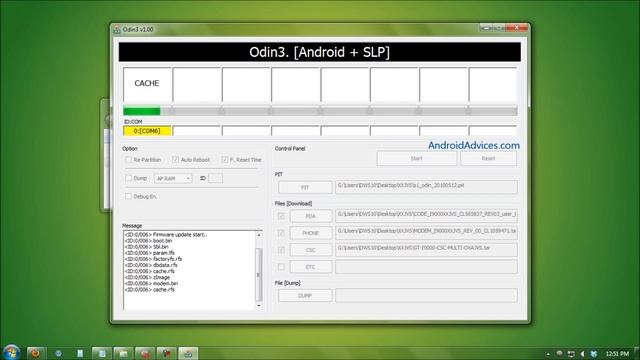Click the DUMP button
The width and height of the screenshot is (640, 360).
305,296
